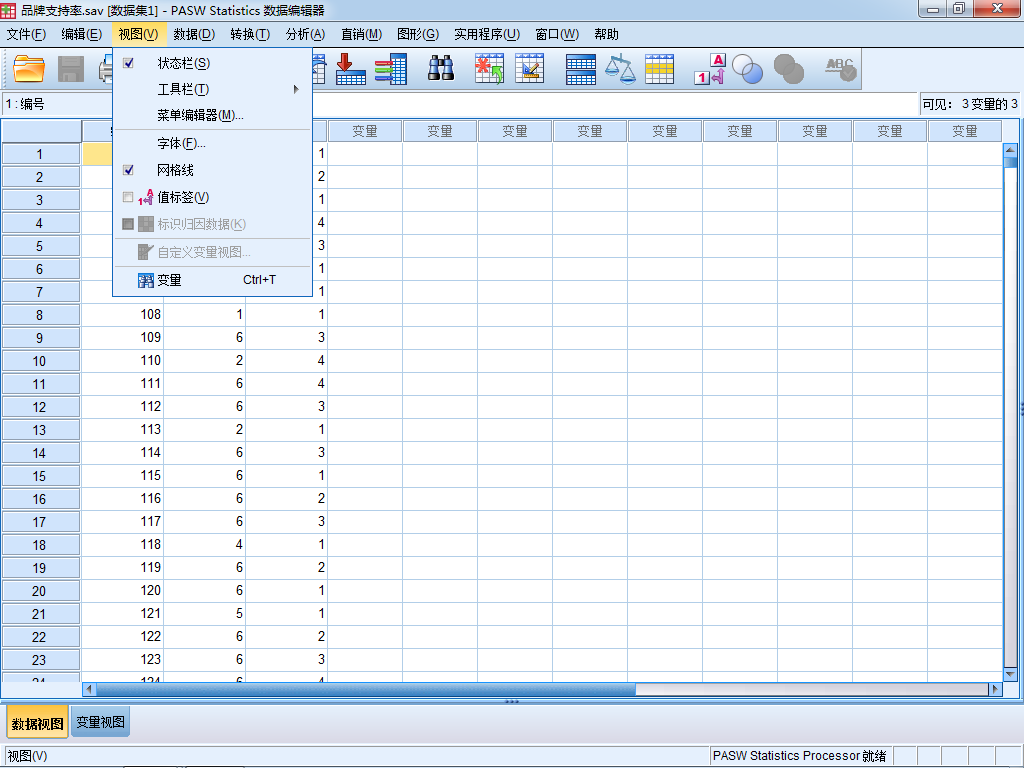Viewport: 1024px width, 768px height.
Task: Click the Save file floppy disk icon
Action: (71, 69)
